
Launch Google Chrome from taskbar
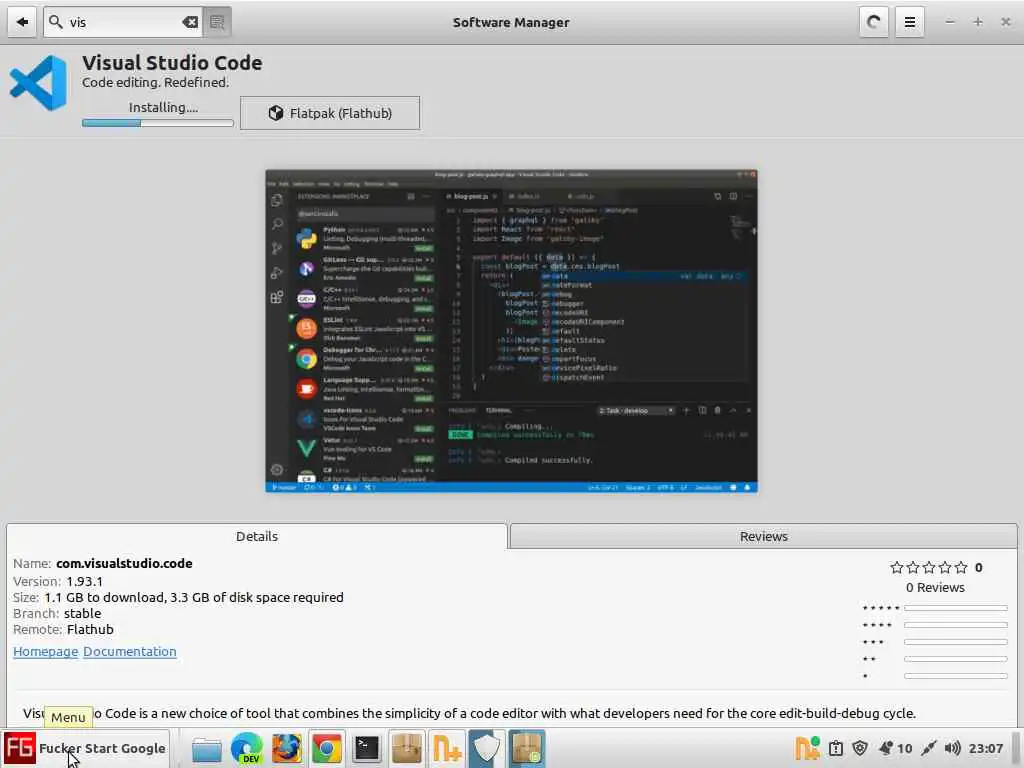click(327, 748)
